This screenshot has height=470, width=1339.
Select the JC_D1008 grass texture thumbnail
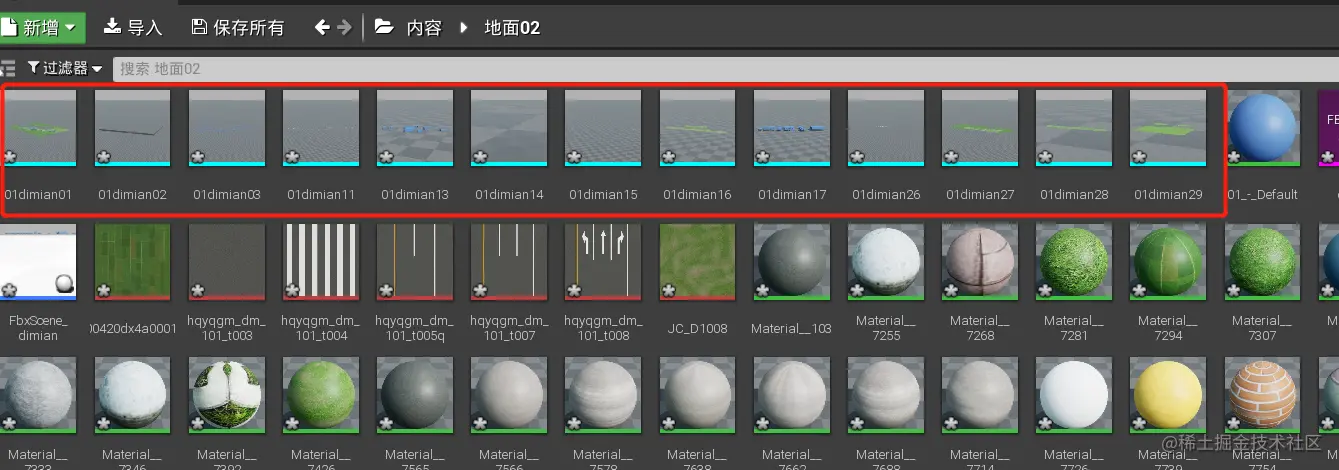(697, 261)
